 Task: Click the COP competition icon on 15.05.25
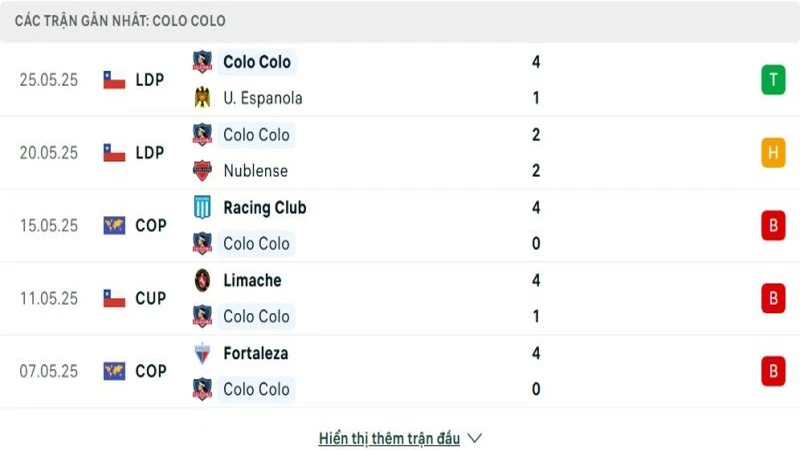(114, 226)
